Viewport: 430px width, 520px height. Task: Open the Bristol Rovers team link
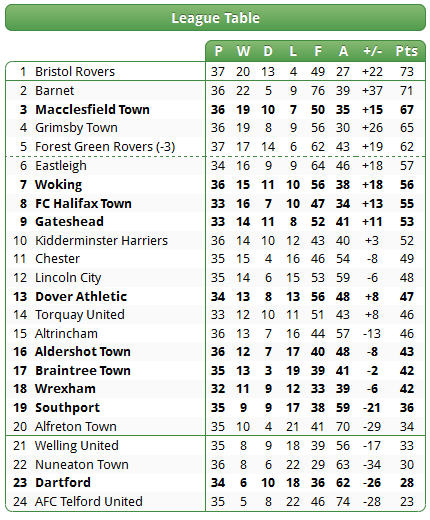(75, 72)
